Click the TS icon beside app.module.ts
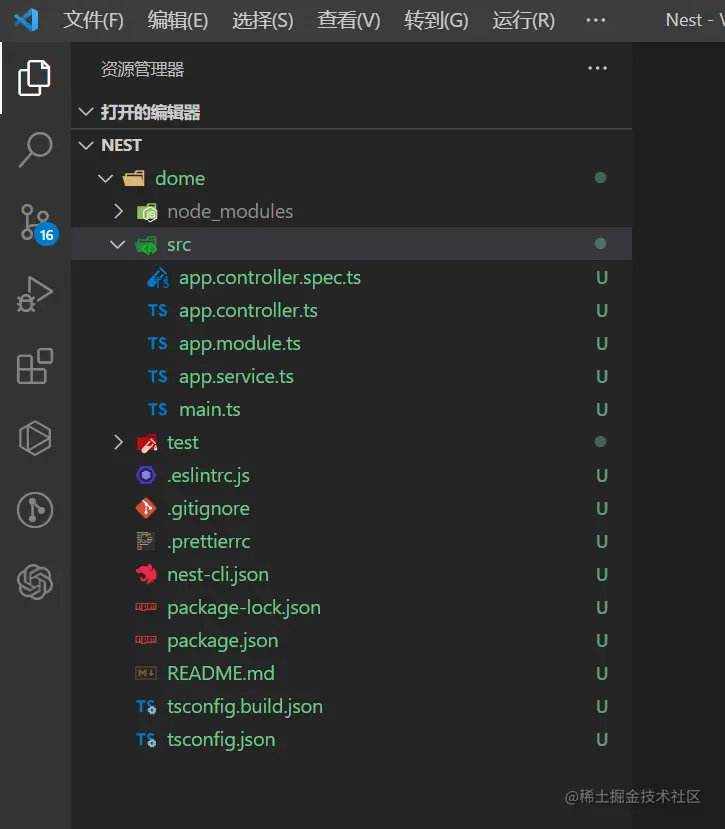The width and height of the screenshot is (725, 829). 158,344
